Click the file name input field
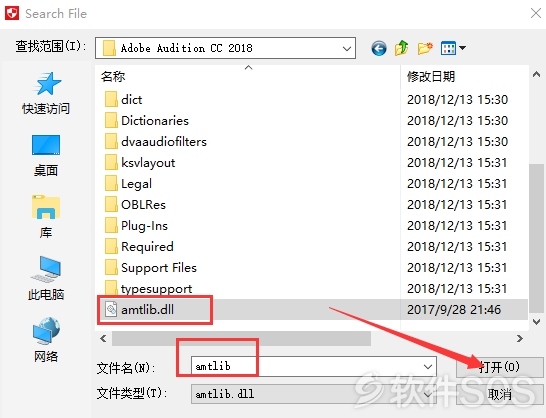The image size is (546, 418). pyautogui.click(x=306, y=366)
